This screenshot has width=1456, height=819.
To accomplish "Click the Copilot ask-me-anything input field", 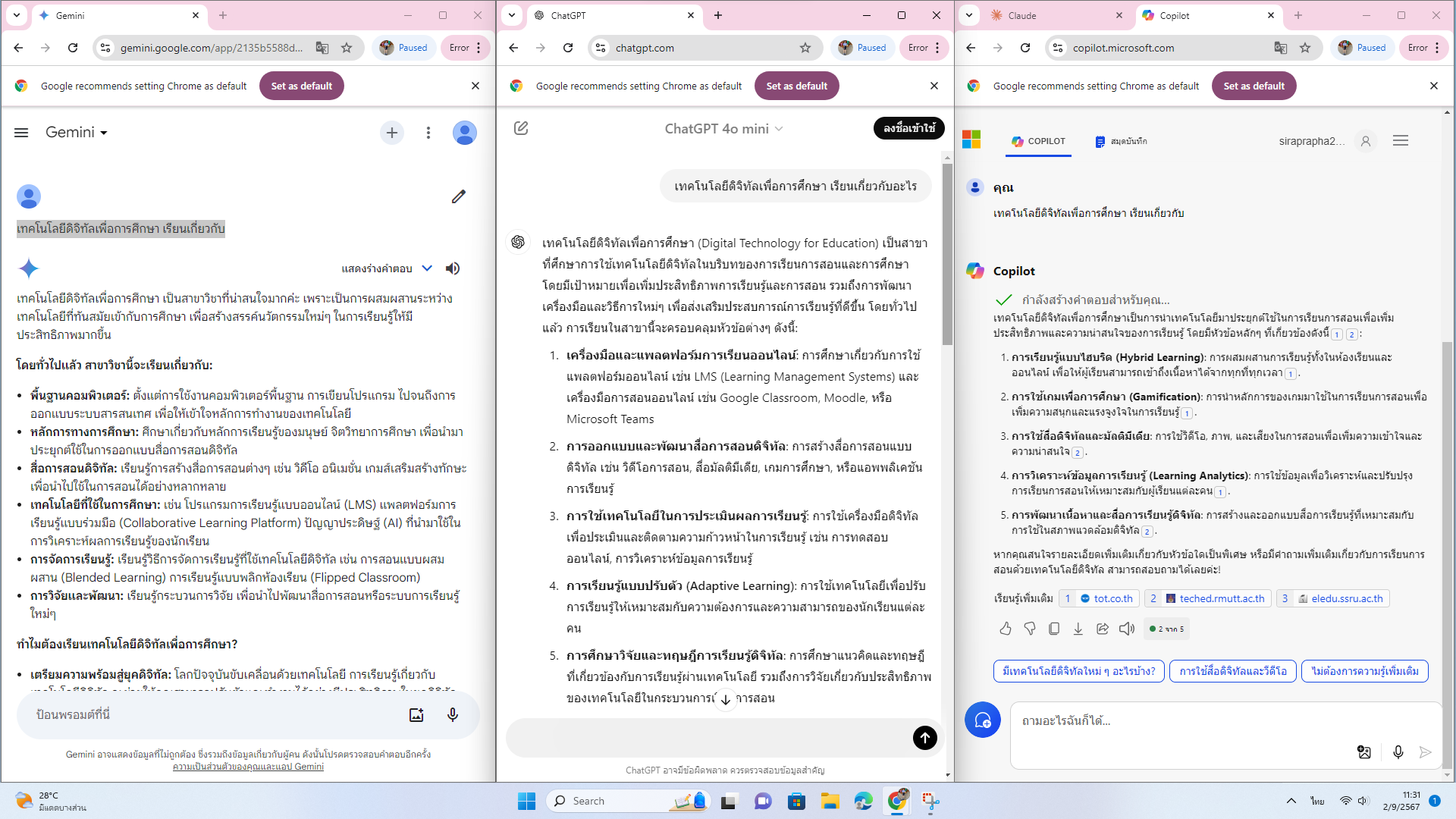I will pos(1183,721).
